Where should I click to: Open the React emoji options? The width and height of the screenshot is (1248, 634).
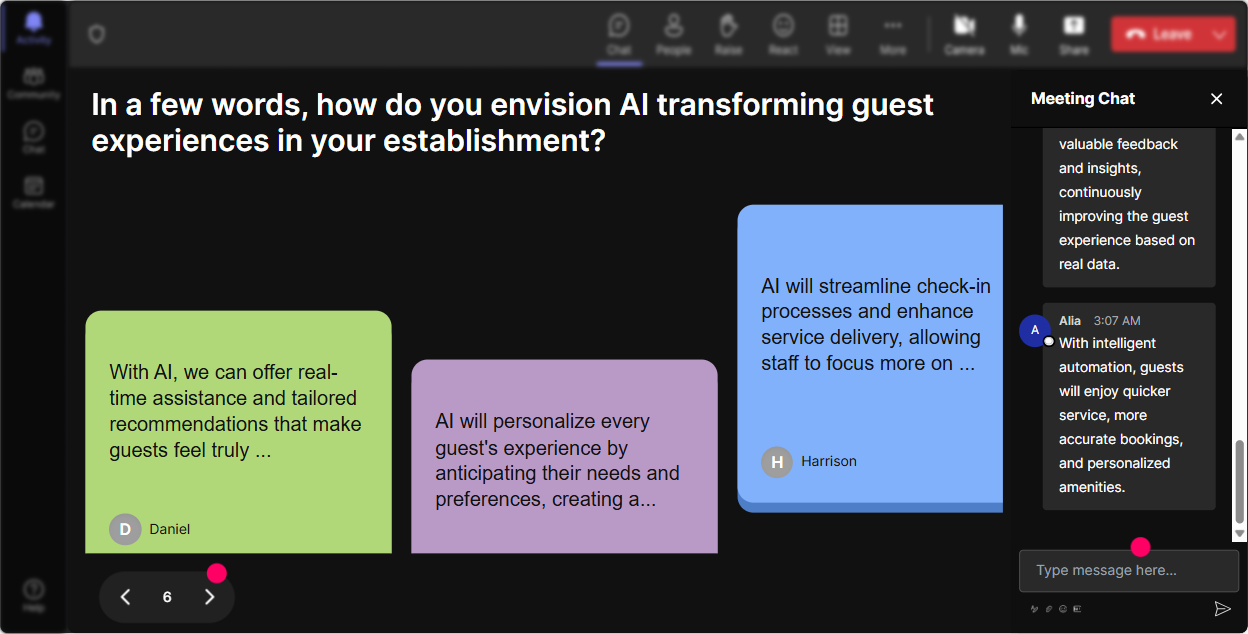[x=783, y=34]
